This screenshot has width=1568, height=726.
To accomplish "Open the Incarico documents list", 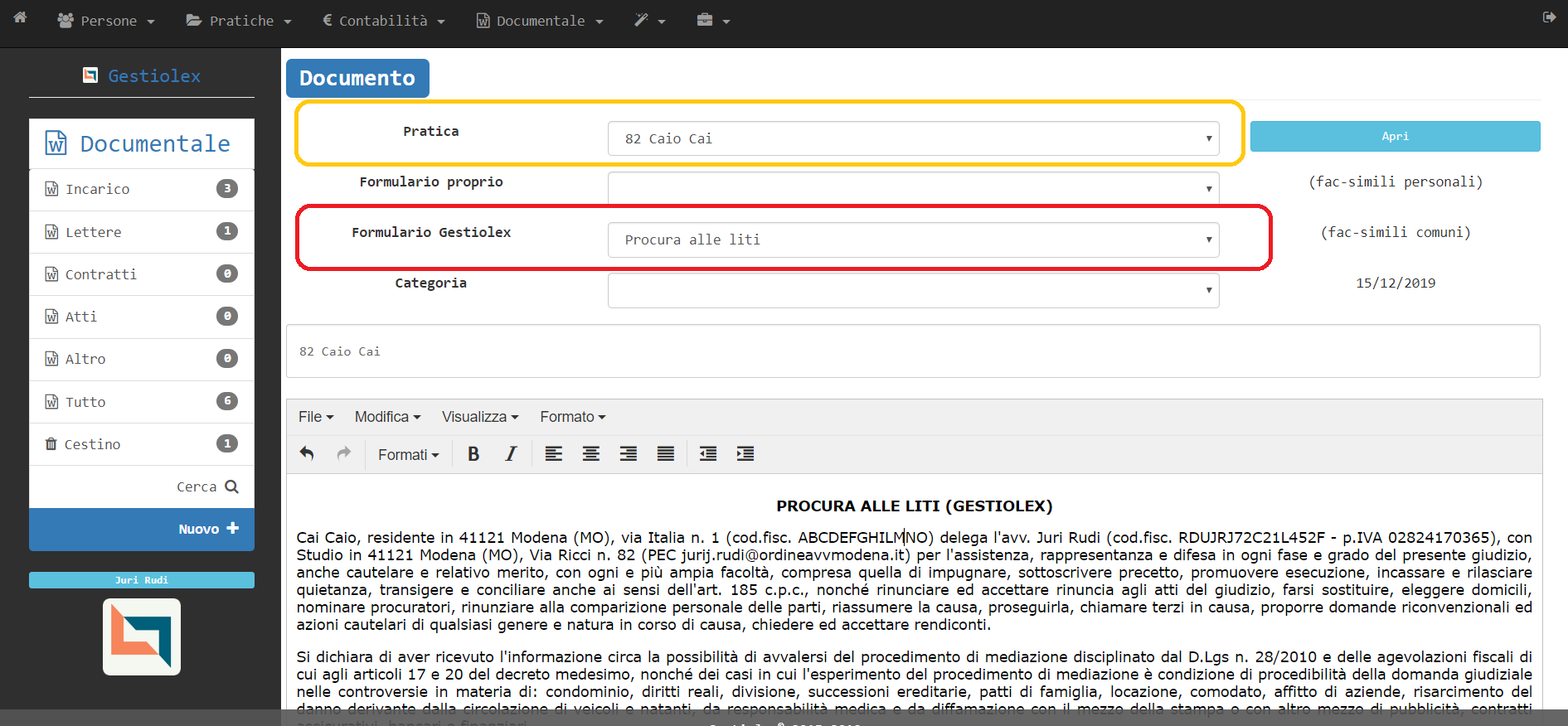I will pos(142,189).
